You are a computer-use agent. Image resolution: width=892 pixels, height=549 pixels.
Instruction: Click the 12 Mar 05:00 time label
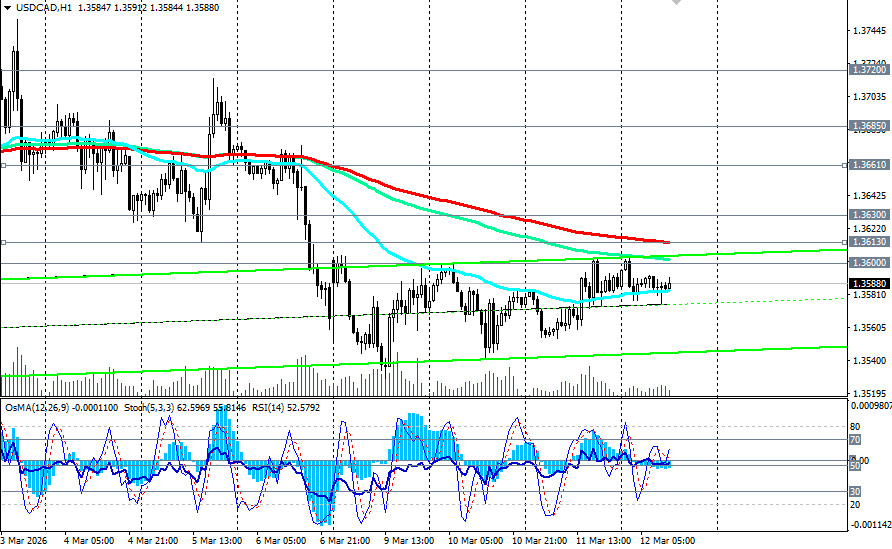pos(667,540)
